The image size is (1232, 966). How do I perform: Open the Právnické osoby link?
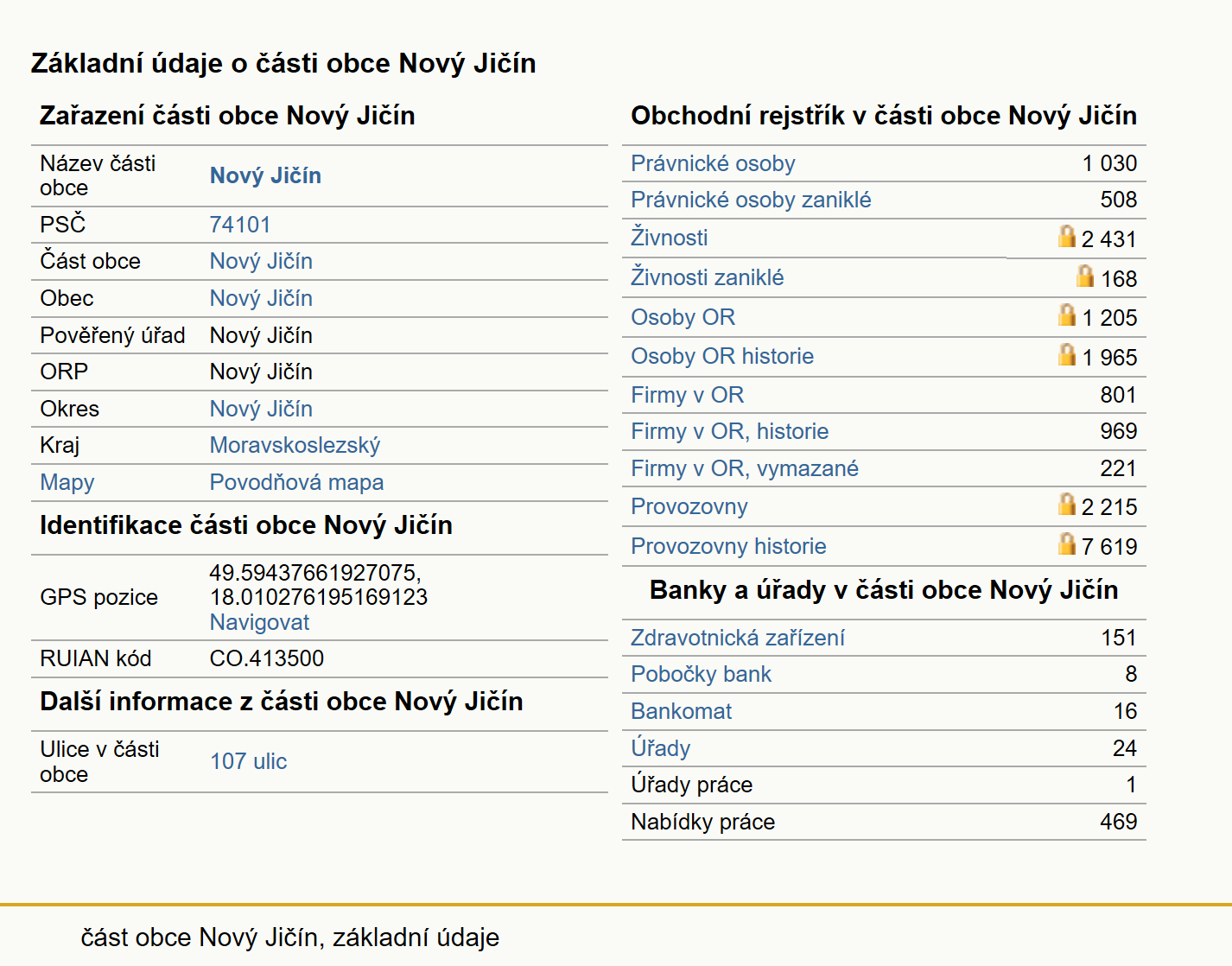[x=713, y=163]
